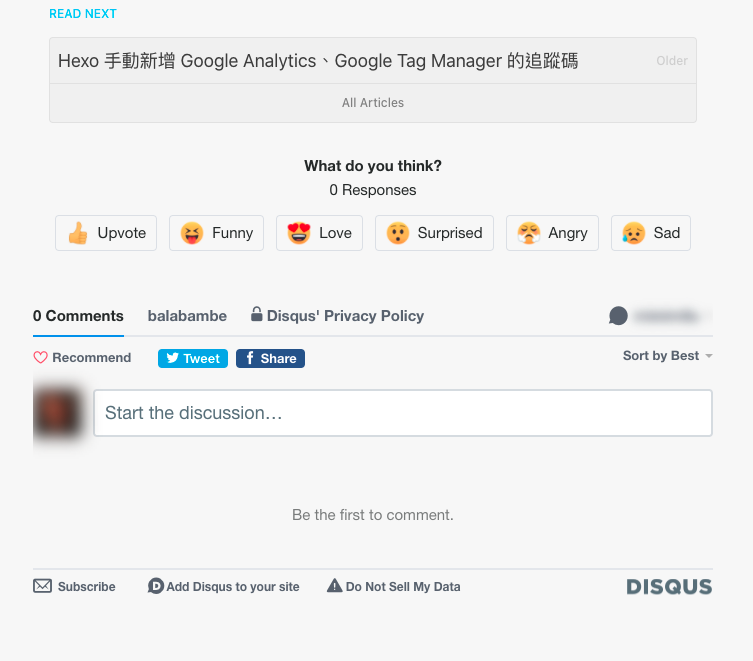753x661 pixels.
Task: Open the balabambe community tab
Action: tap(187, 316)
